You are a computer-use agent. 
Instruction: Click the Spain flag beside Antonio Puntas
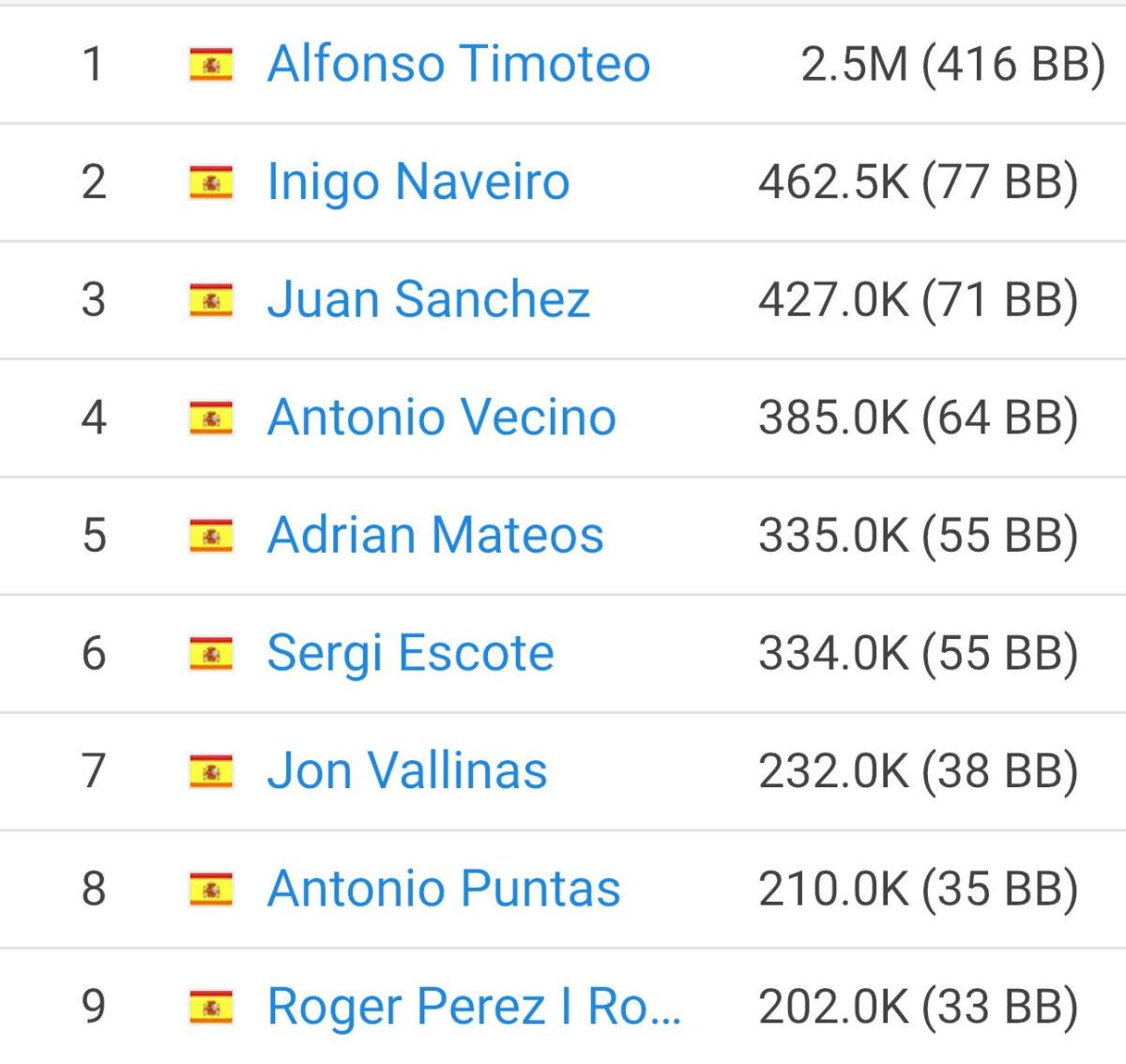click(211, 889)
